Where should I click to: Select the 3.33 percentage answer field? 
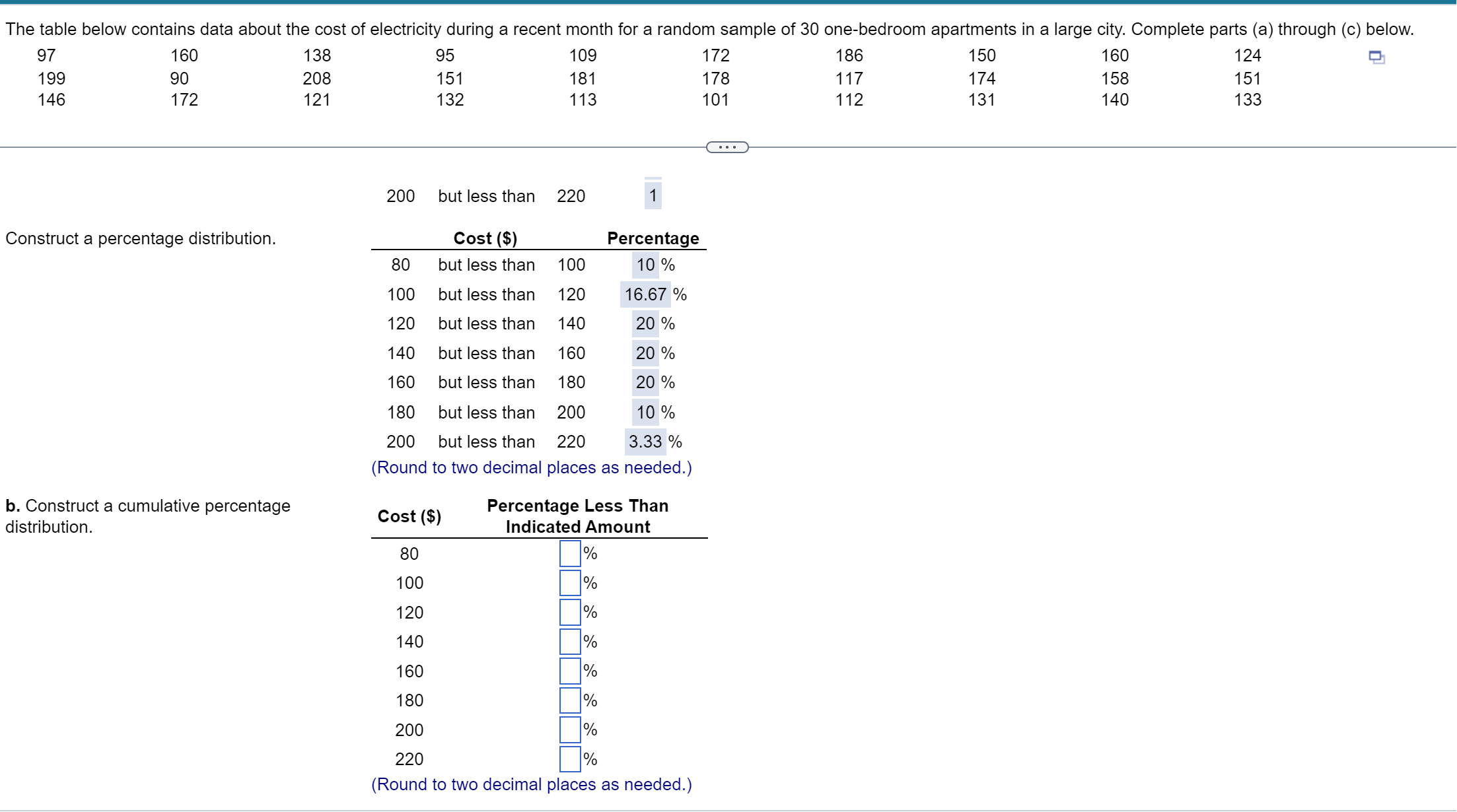pos(645,442)
